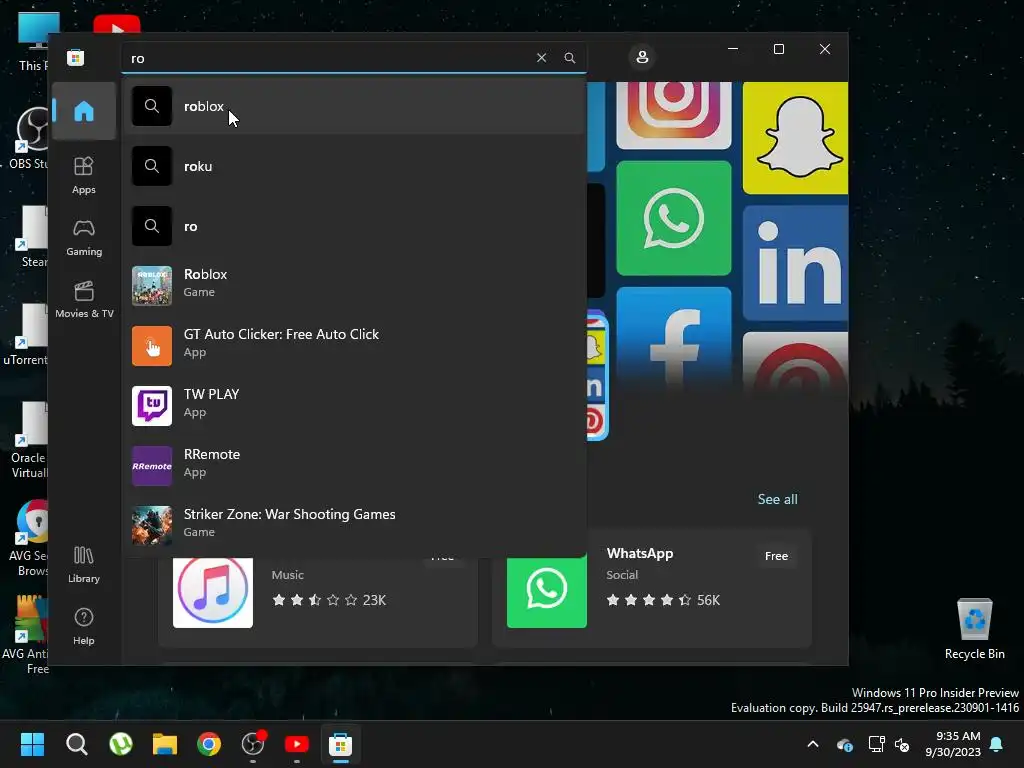Click the muted volume tray icon
The image size is (1024, 768).
[x=903, y=744]
